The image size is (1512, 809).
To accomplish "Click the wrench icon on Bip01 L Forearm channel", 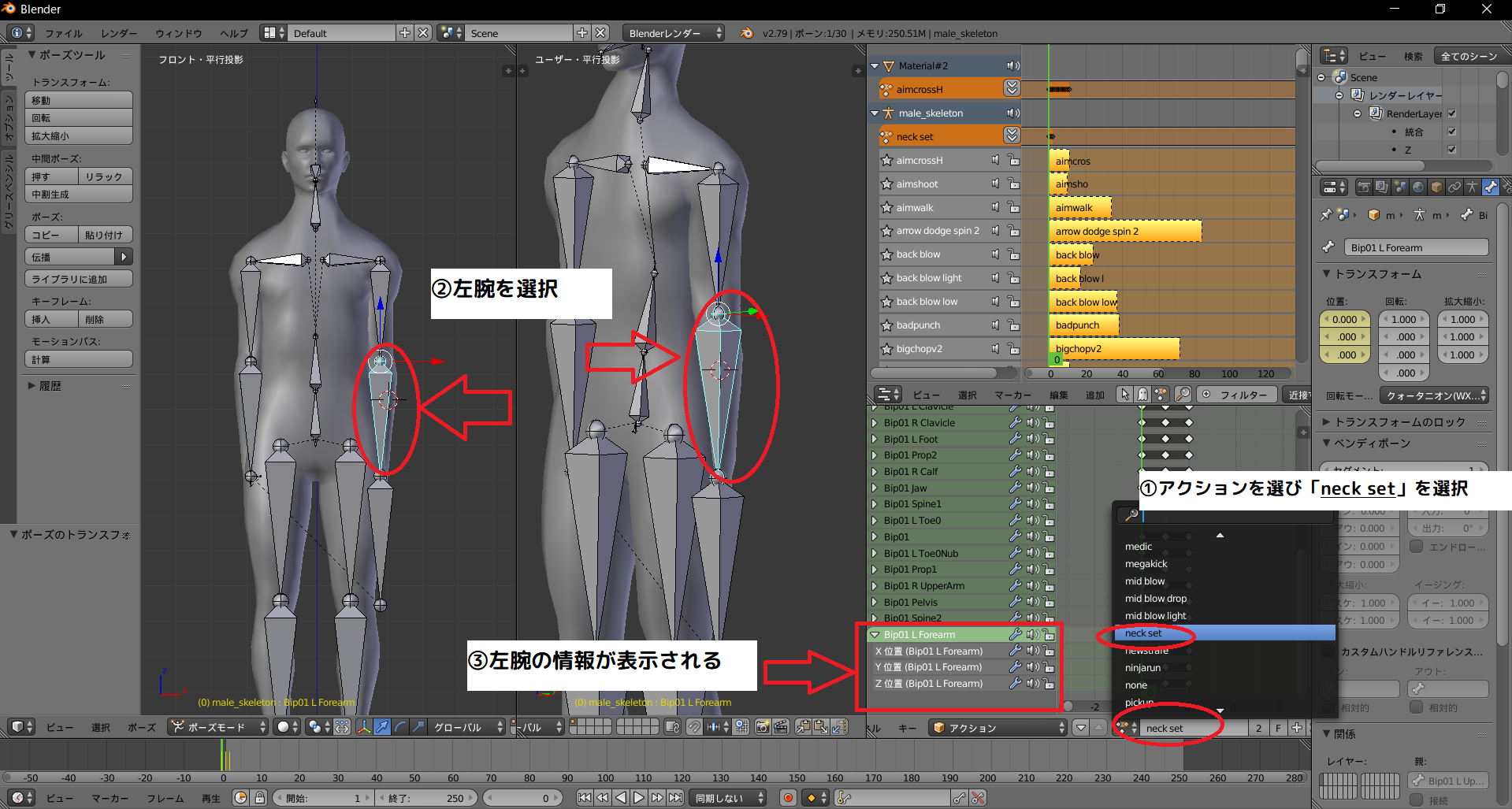I will (x=1016, y=634).
